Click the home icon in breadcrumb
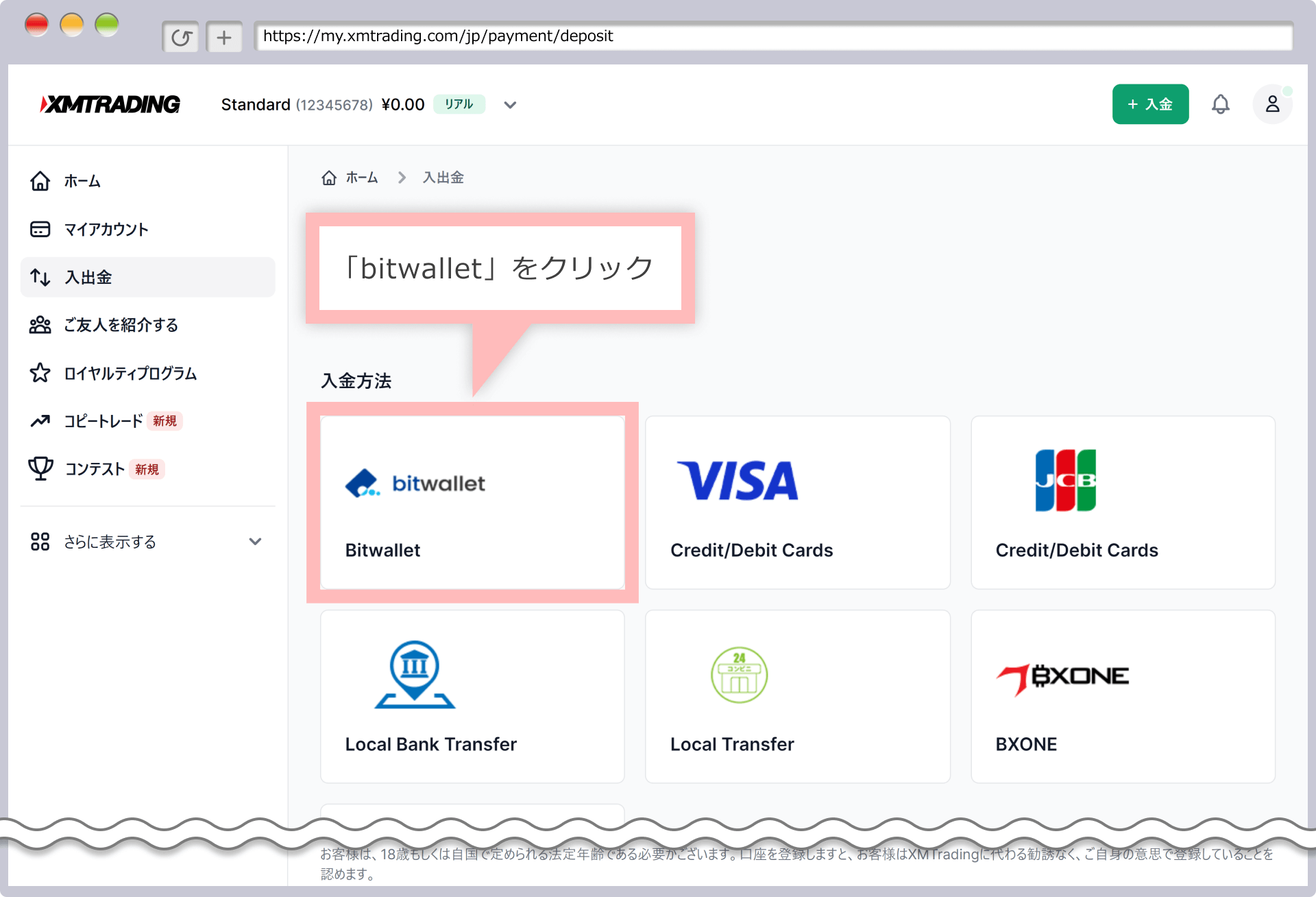This screenshot has height=897, width=1316. [x=329, y=178]
